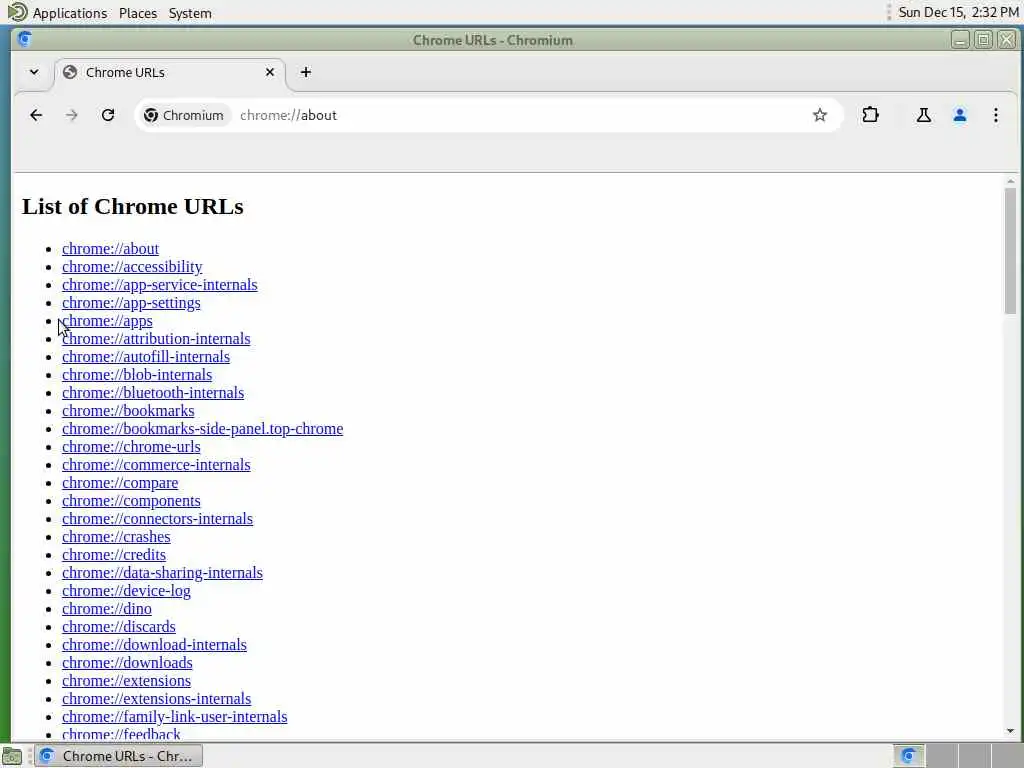Open the chrome://about link
Screen dimensions: 1024x768
(x=110, y=249)
